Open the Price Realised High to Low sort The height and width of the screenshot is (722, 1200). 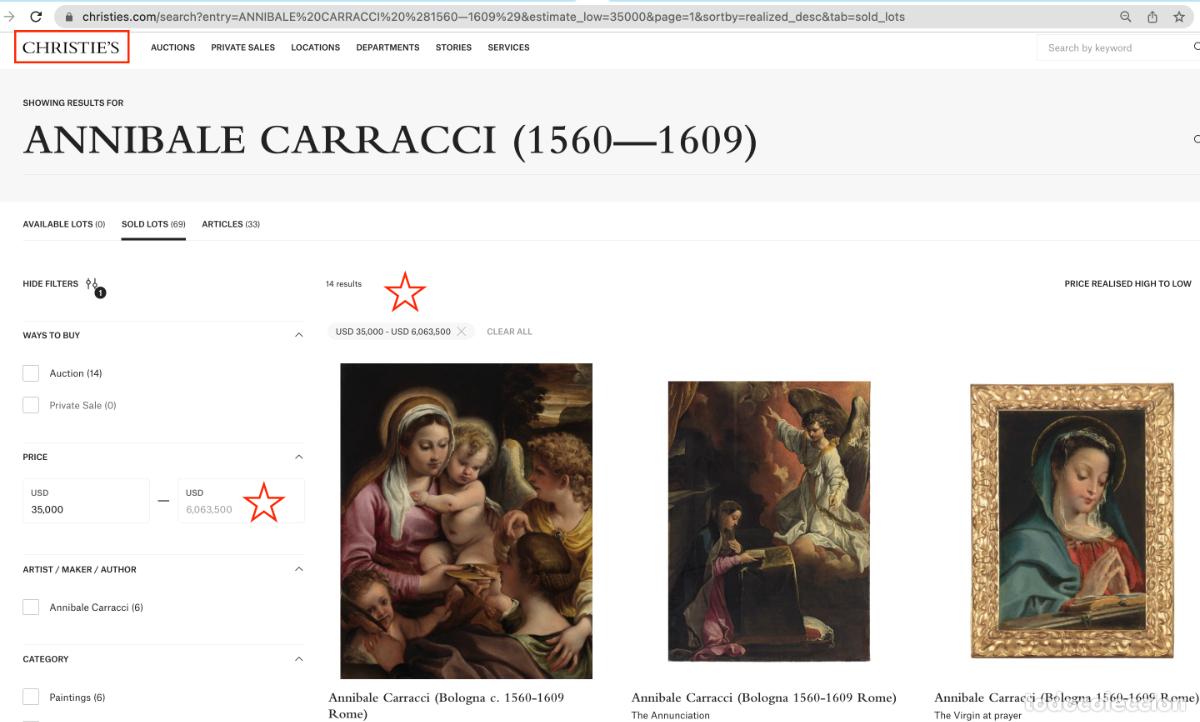click(1128, 284)
